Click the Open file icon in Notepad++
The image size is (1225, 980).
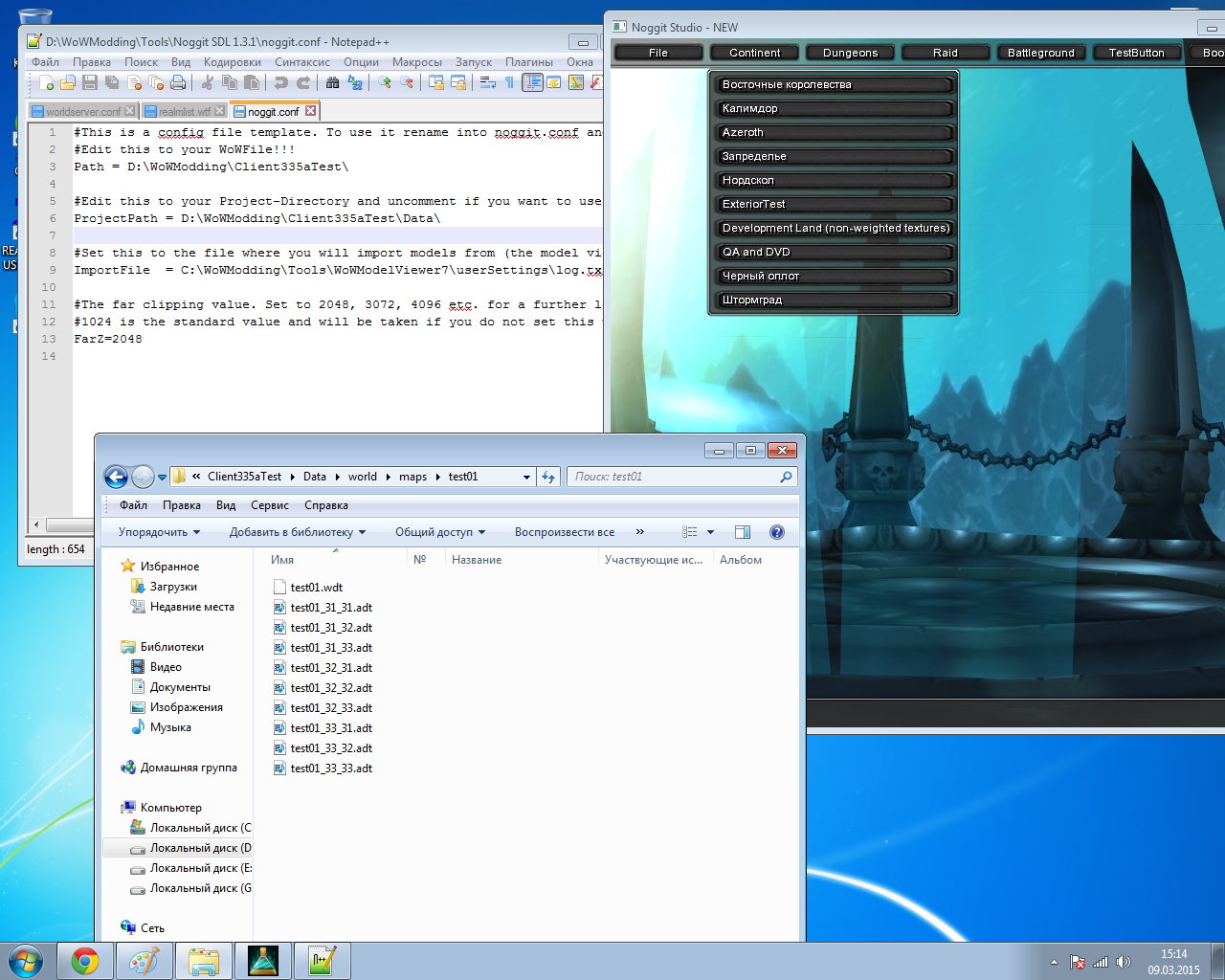68,83
